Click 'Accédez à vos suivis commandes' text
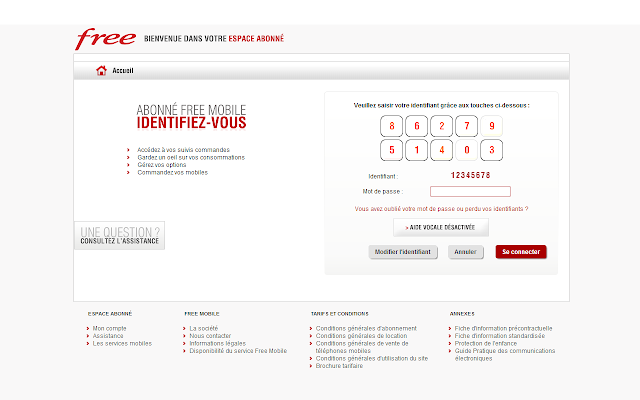 coord(183,150)
